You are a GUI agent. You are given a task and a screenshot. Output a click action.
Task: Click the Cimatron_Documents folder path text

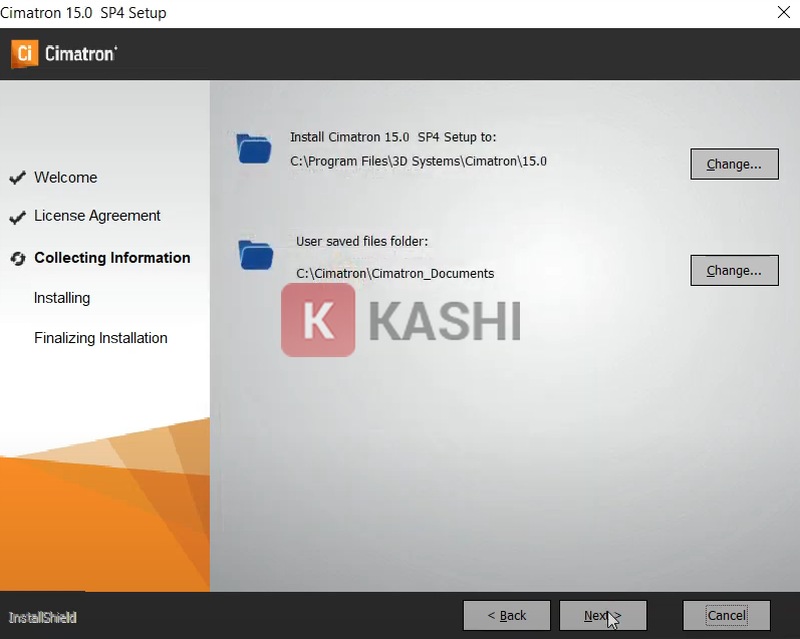point(395,273)
